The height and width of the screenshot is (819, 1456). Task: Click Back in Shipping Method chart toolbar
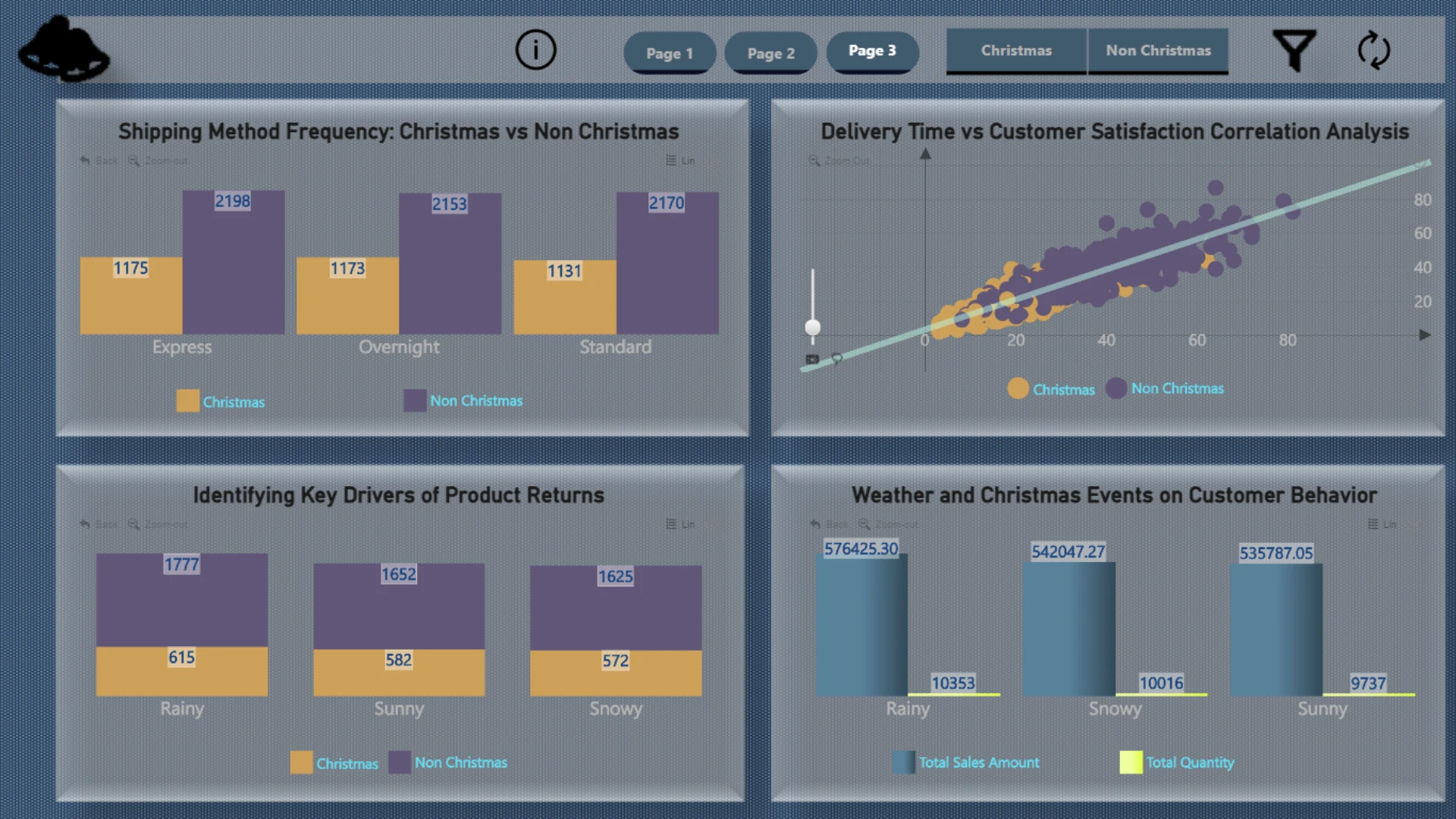point(99,161)
